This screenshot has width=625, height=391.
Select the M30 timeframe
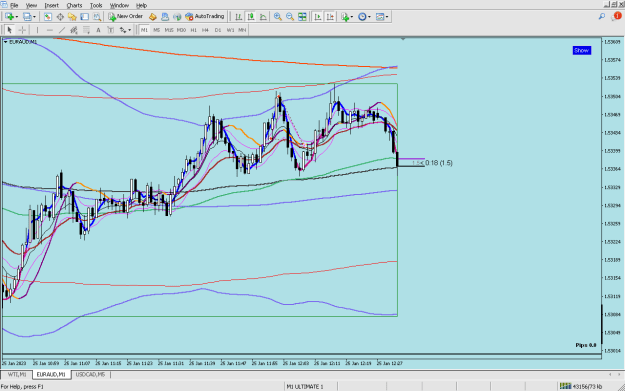[x=181, y=30]
